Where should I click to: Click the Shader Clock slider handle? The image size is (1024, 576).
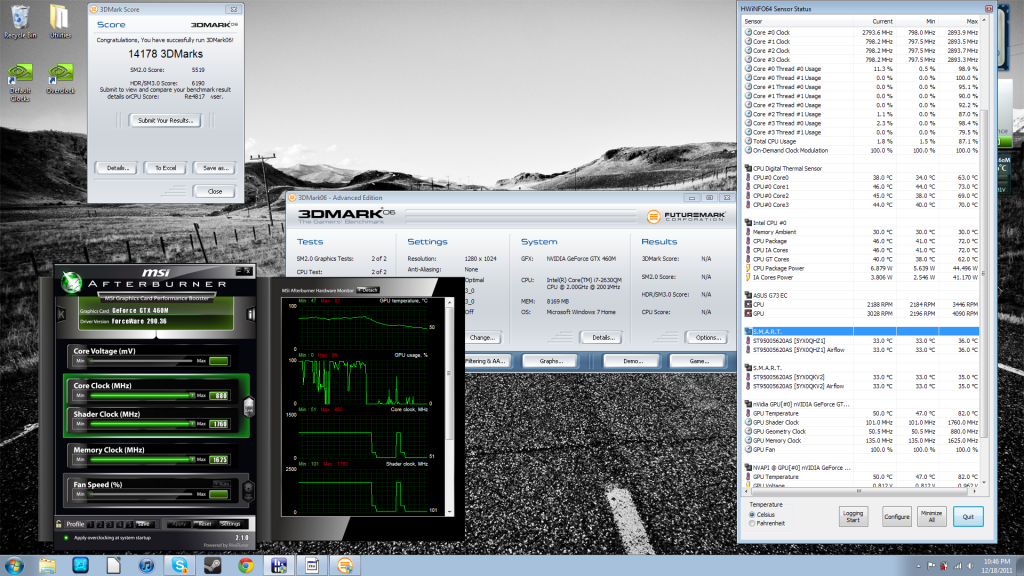191,424
